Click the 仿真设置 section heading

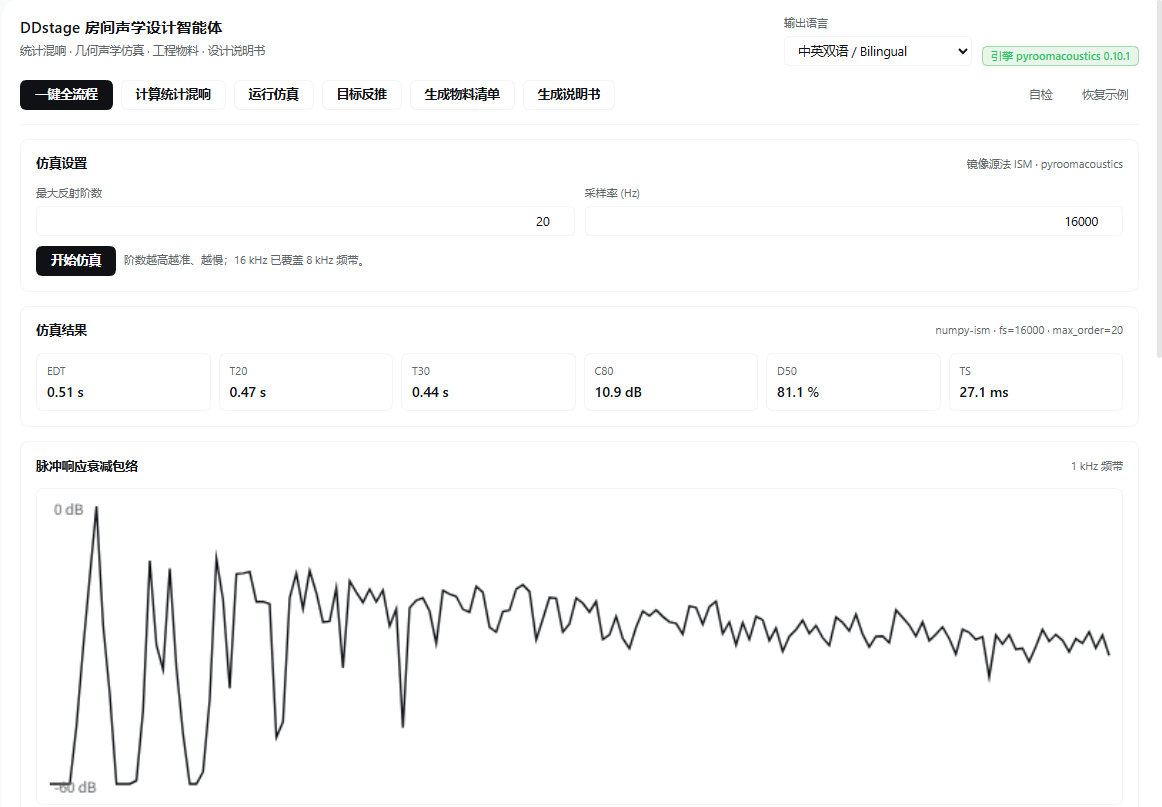point(62,163)
